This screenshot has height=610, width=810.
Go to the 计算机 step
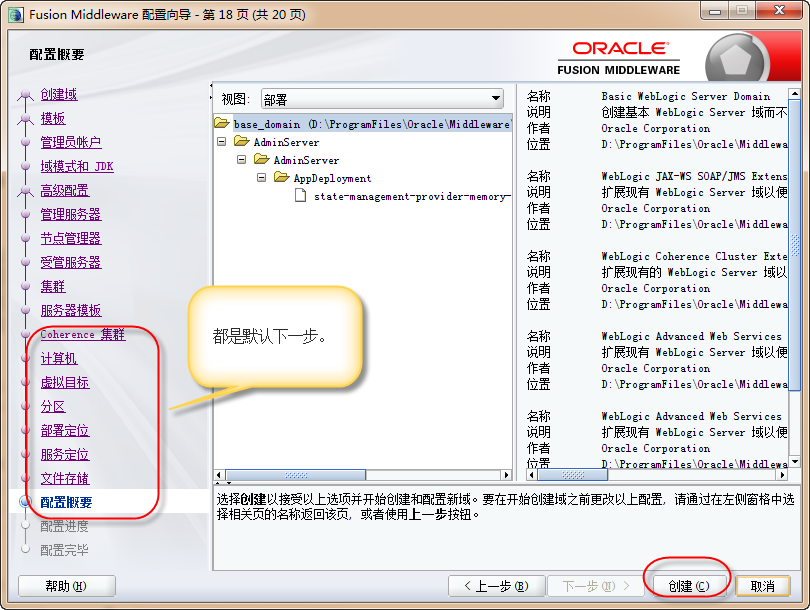tap(59, 358)
